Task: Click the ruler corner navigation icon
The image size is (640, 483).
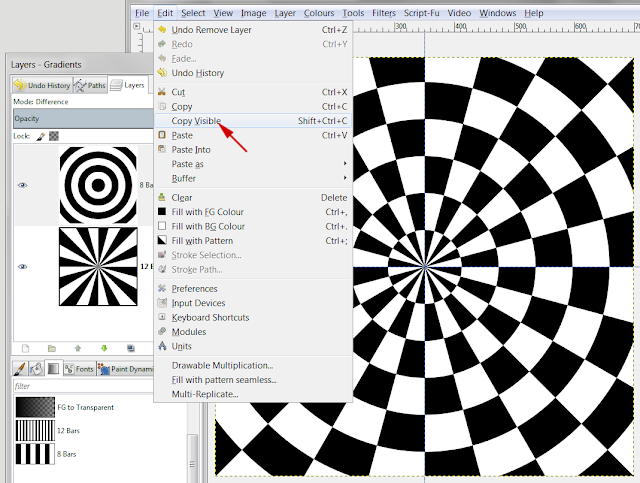Action: point(137,27)
